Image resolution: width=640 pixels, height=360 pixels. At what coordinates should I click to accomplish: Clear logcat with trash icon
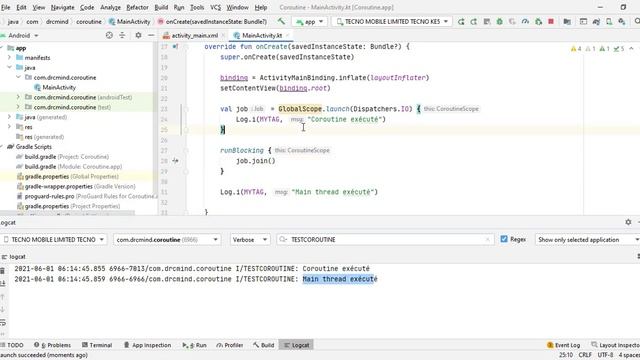point(3,271)
